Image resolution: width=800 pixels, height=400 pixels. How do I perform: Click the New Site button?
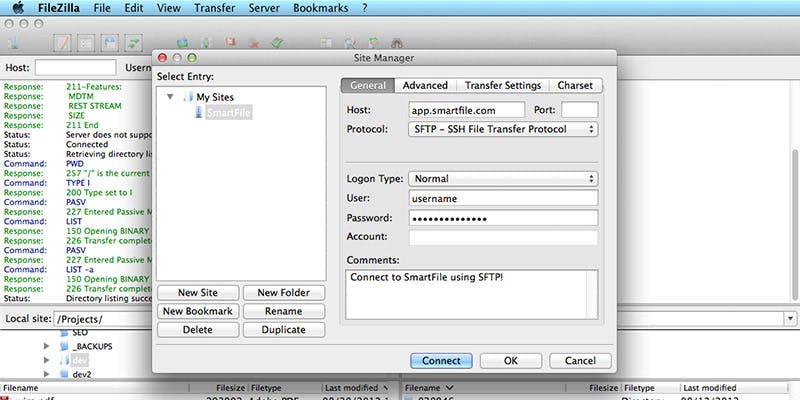click(198, 293)
